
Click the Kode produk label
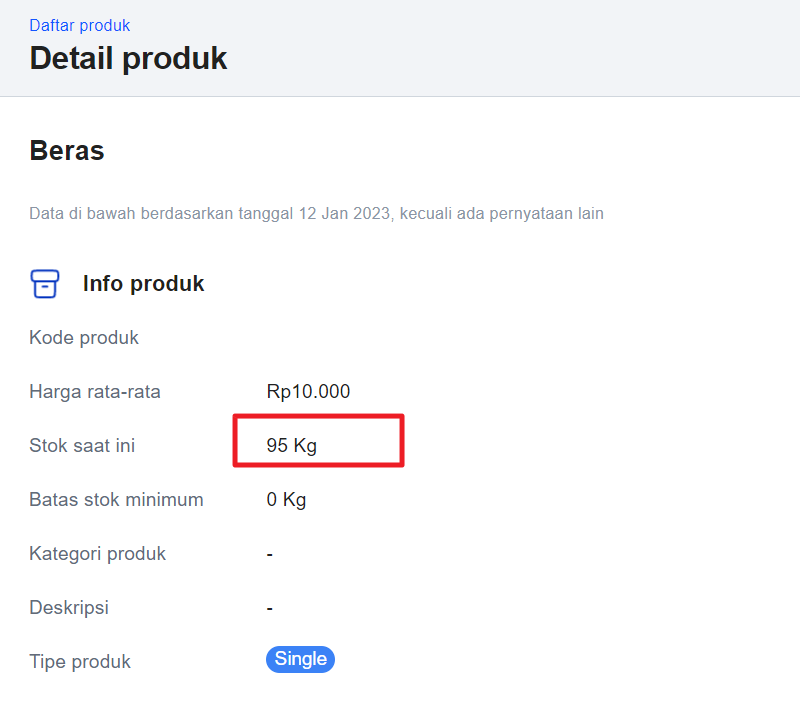pos(84,338)
